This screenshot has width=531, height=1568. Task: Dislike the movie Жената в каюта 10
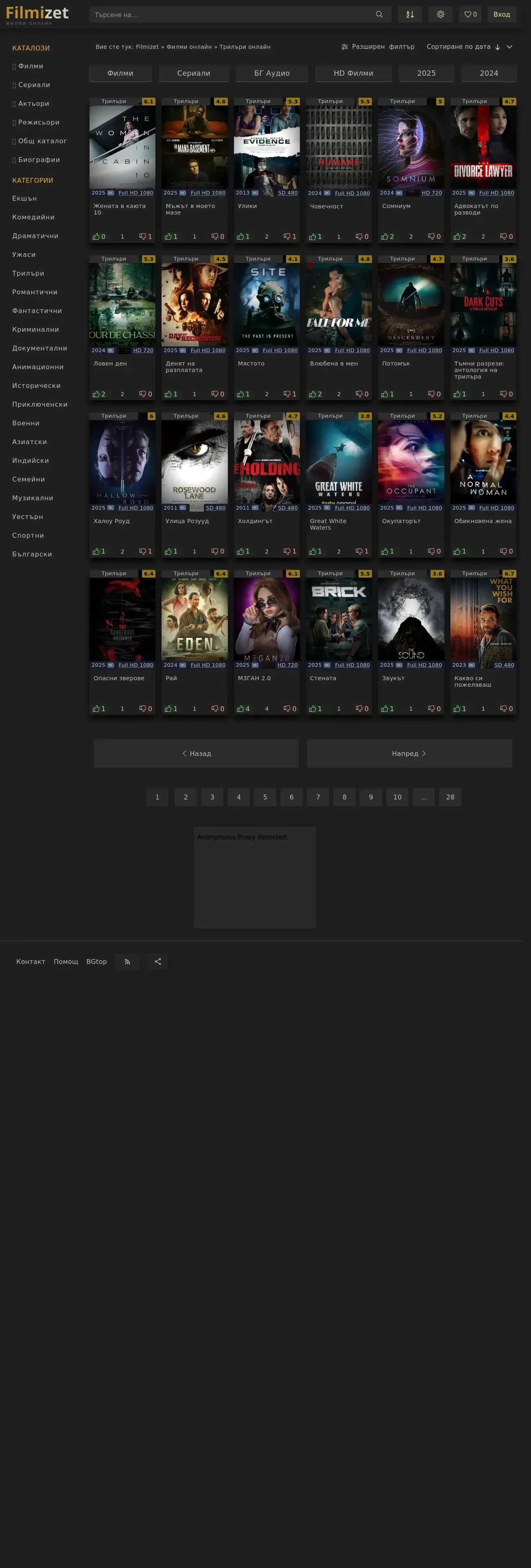point(145,237)
